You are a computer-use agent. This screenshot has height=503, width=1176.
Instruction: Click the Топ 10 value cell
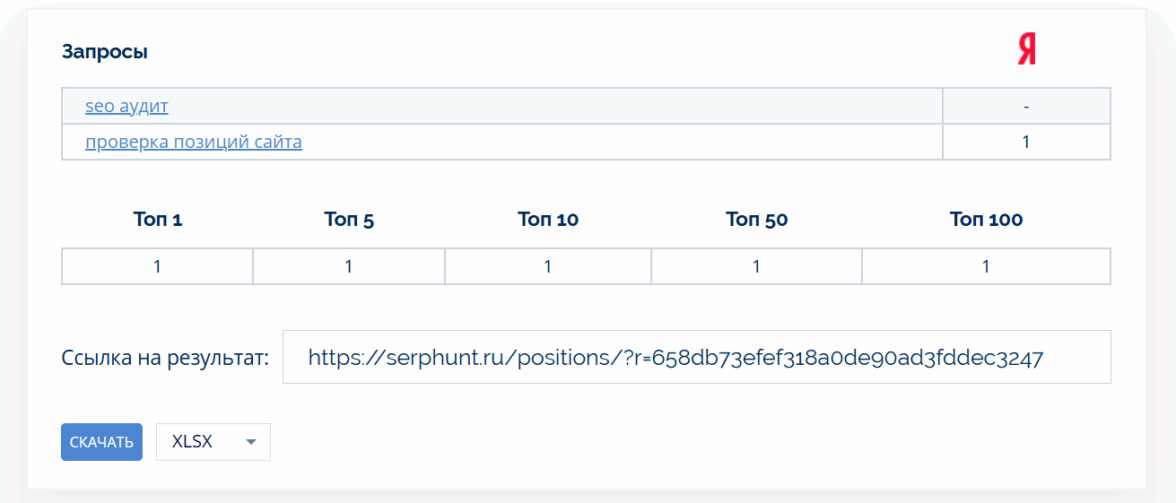548,267
